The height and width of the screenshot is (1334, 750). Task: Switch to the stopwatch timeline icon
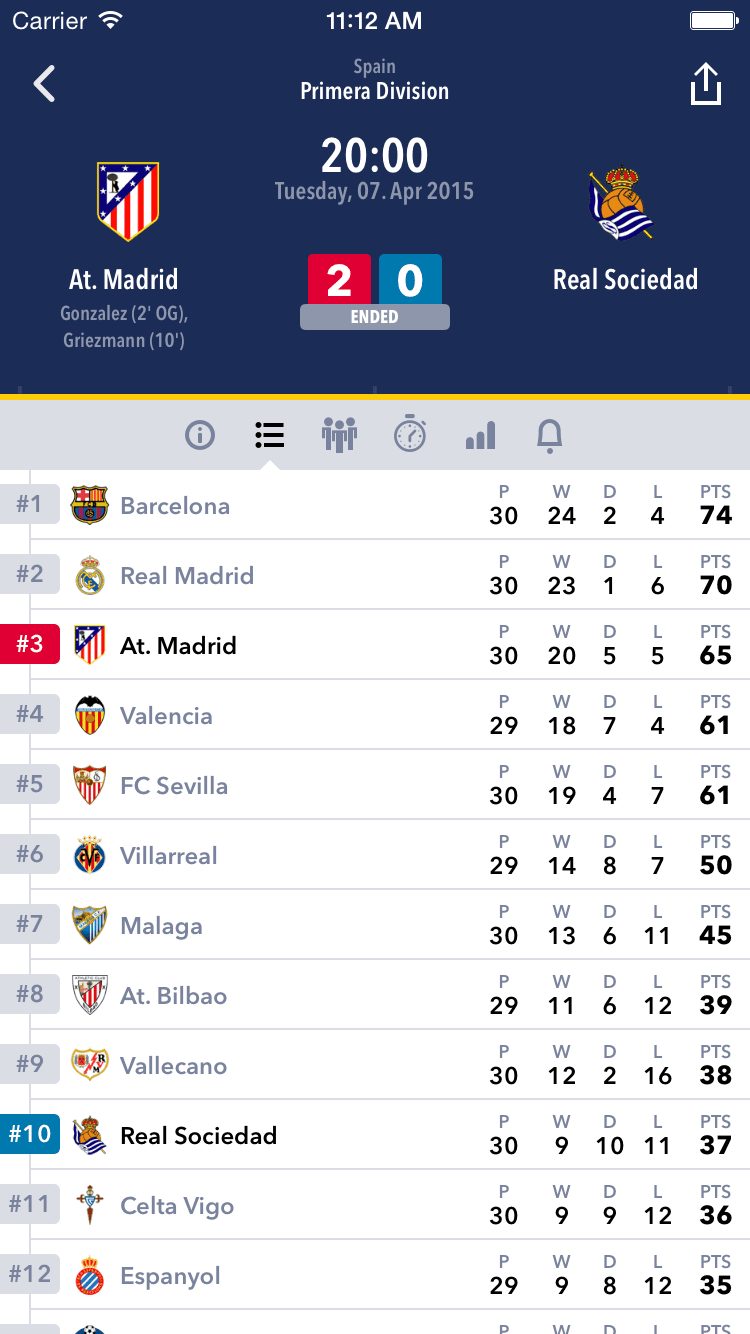pyautogui.click(x=410, y=434)
